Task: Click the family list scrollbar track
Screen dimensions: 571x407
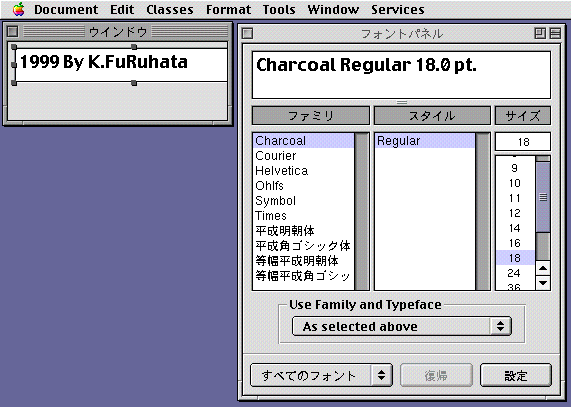Action: (x=362, y=212)
